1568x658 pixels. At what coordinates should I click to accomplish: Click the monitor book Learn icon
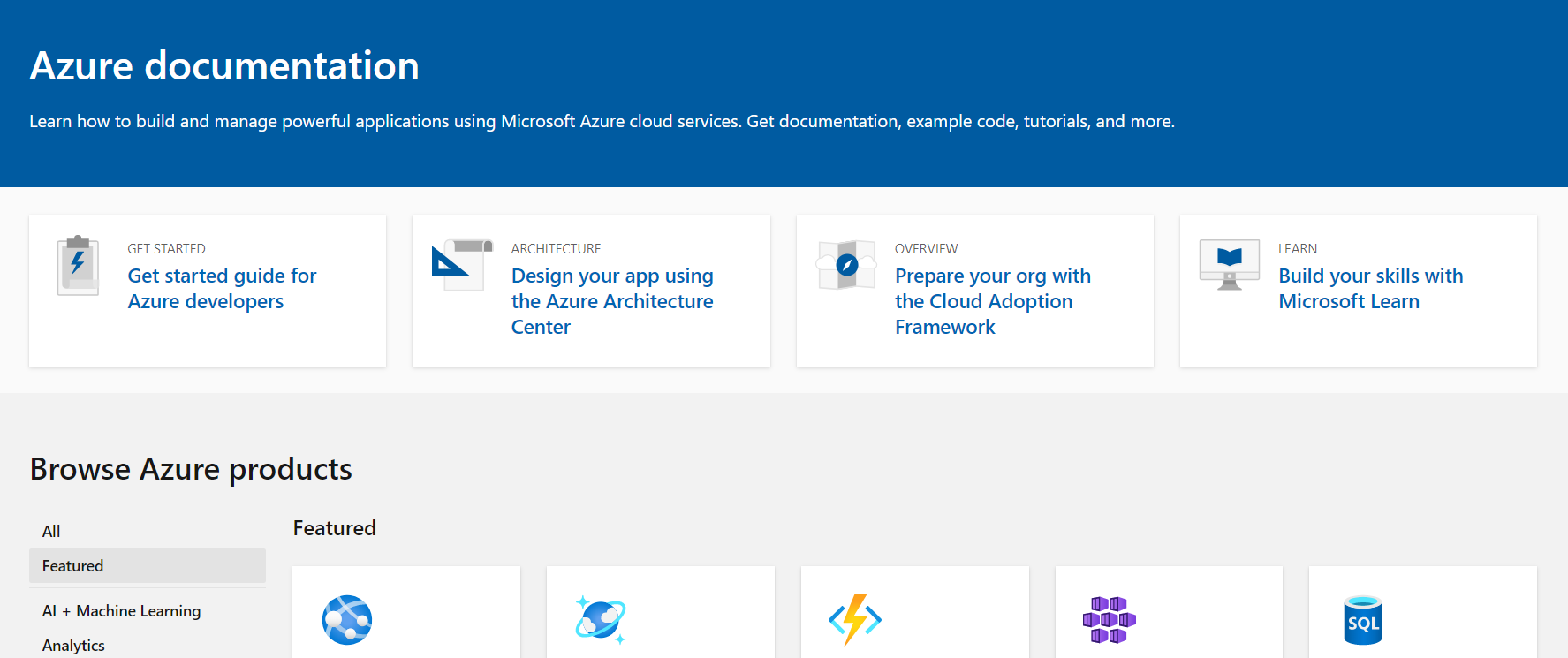coord(1230,264)
